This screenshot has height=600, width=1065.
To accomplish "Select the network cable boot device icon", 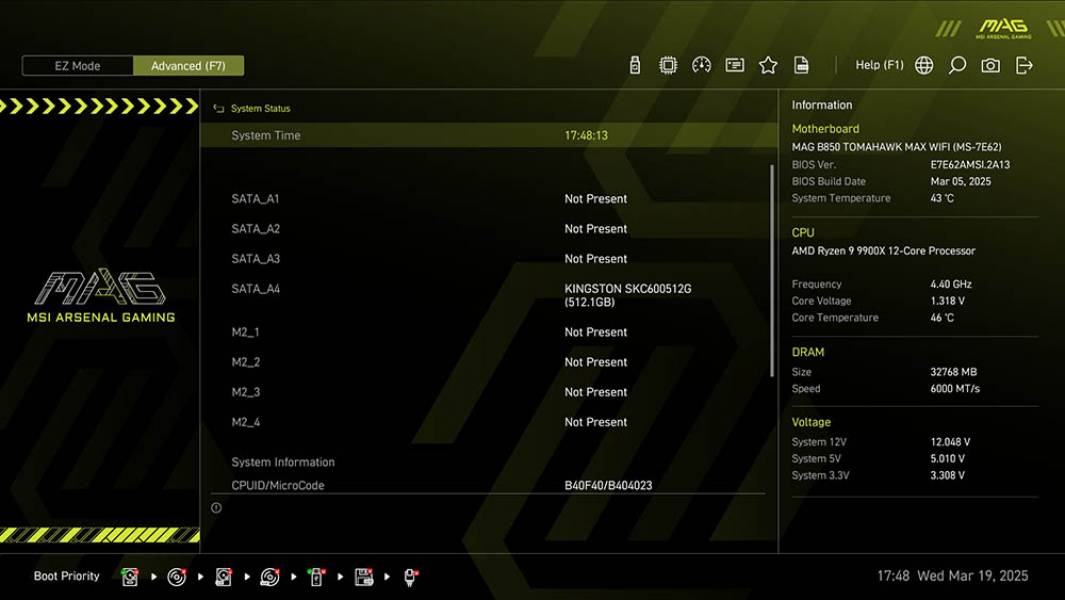I will (x=410, y=577).
